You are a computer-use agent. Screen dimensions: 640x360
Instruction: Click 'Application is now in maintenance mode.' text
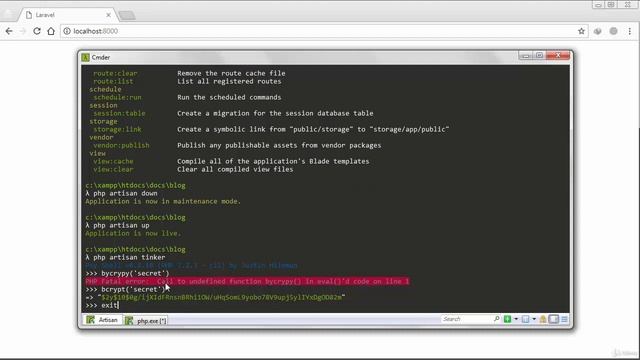point(163,201)
